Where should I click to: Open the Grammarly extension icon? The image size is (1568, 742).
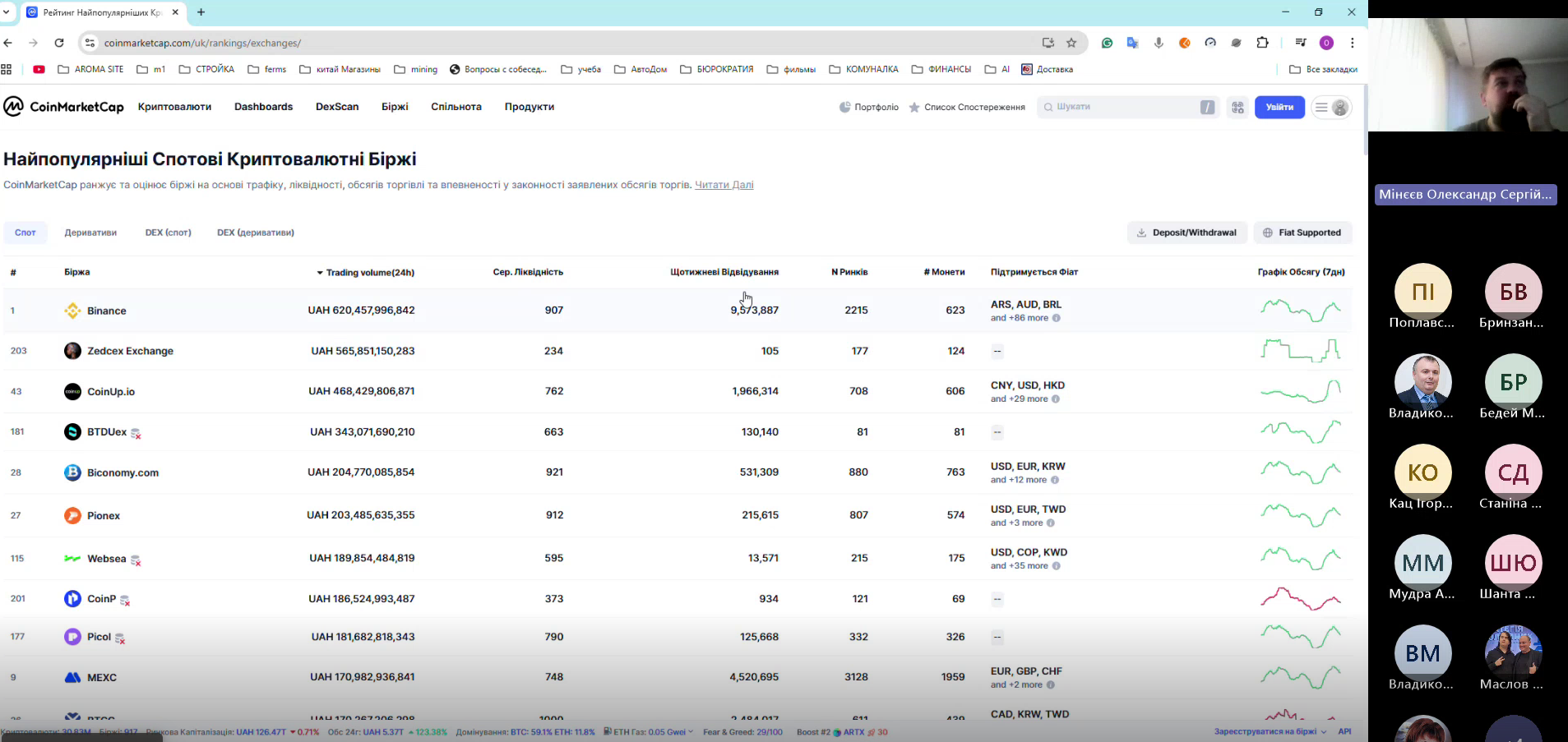point(1107,43)
